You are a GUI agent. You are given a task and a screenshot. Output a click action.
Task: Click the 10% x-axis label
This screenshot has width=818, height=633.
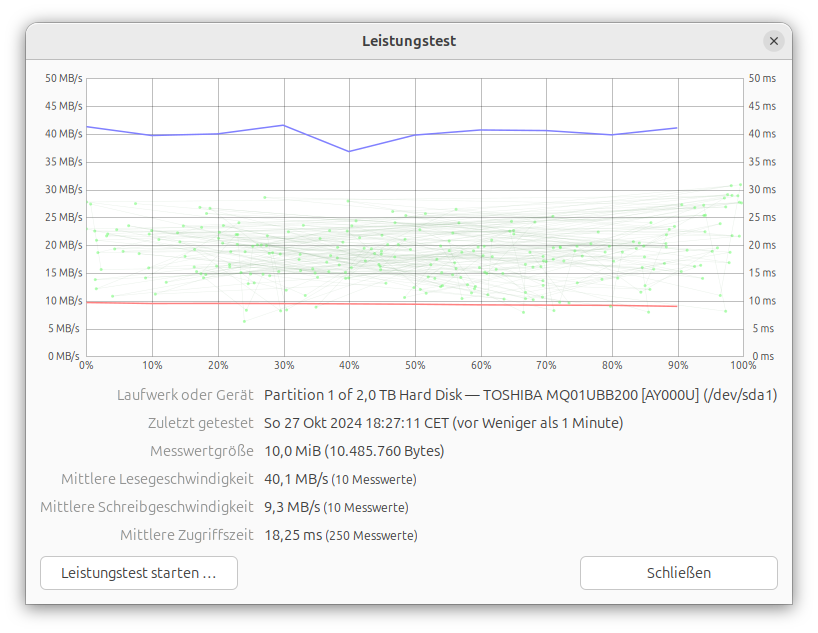[x=152, y=366]
